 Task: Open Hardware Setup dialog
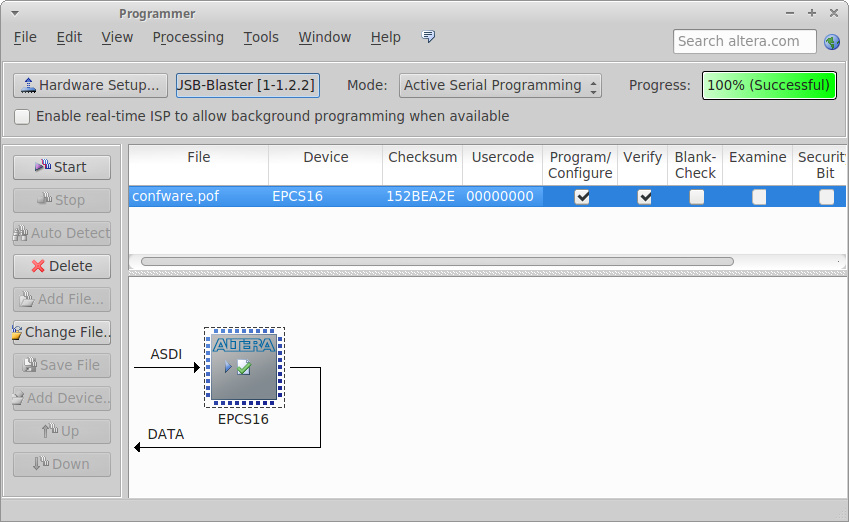(x=90, y=86)
